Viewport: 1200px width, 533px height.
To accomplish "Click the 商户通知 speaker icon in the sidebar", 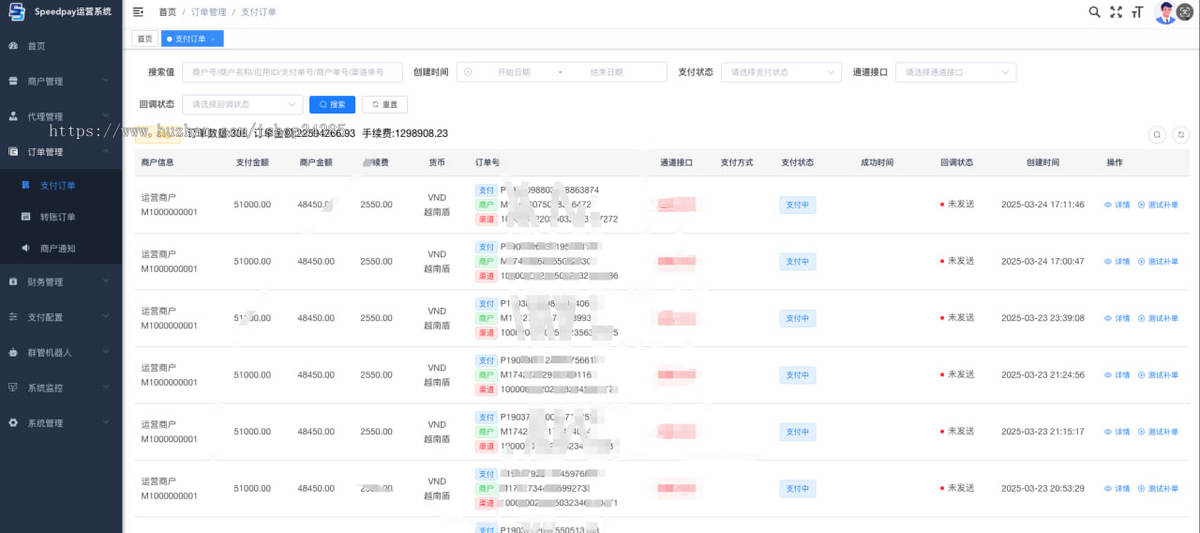I will (26, 247).
